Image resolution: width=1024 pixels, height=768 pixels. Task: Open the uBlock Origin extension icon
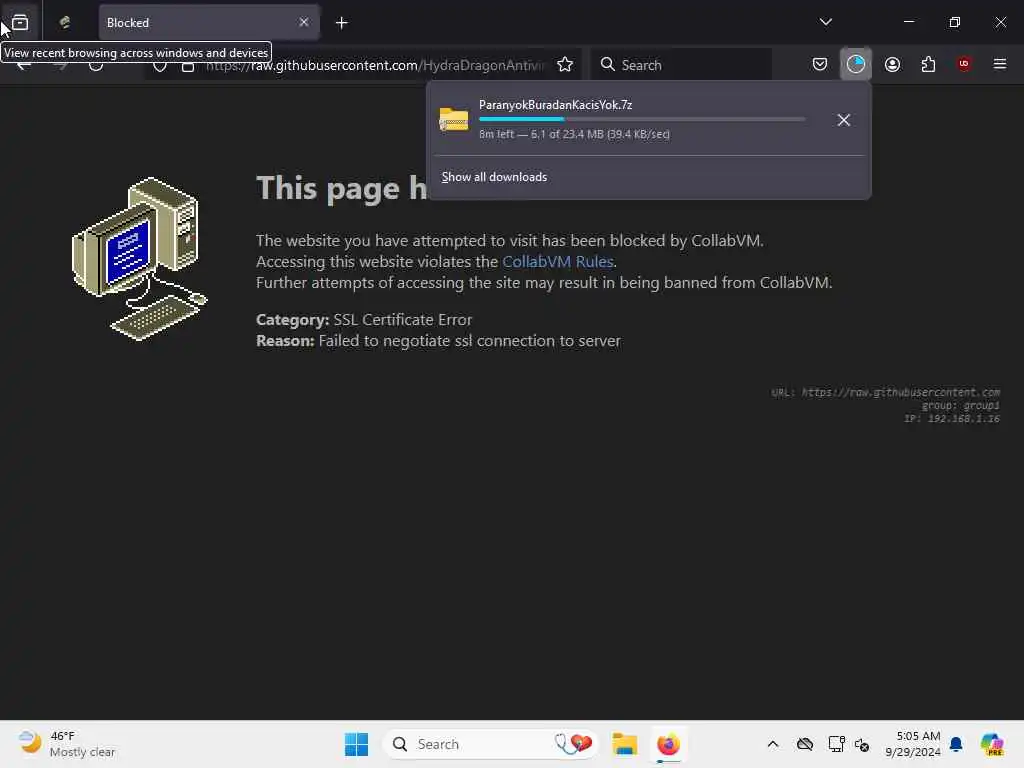point(964,64)
